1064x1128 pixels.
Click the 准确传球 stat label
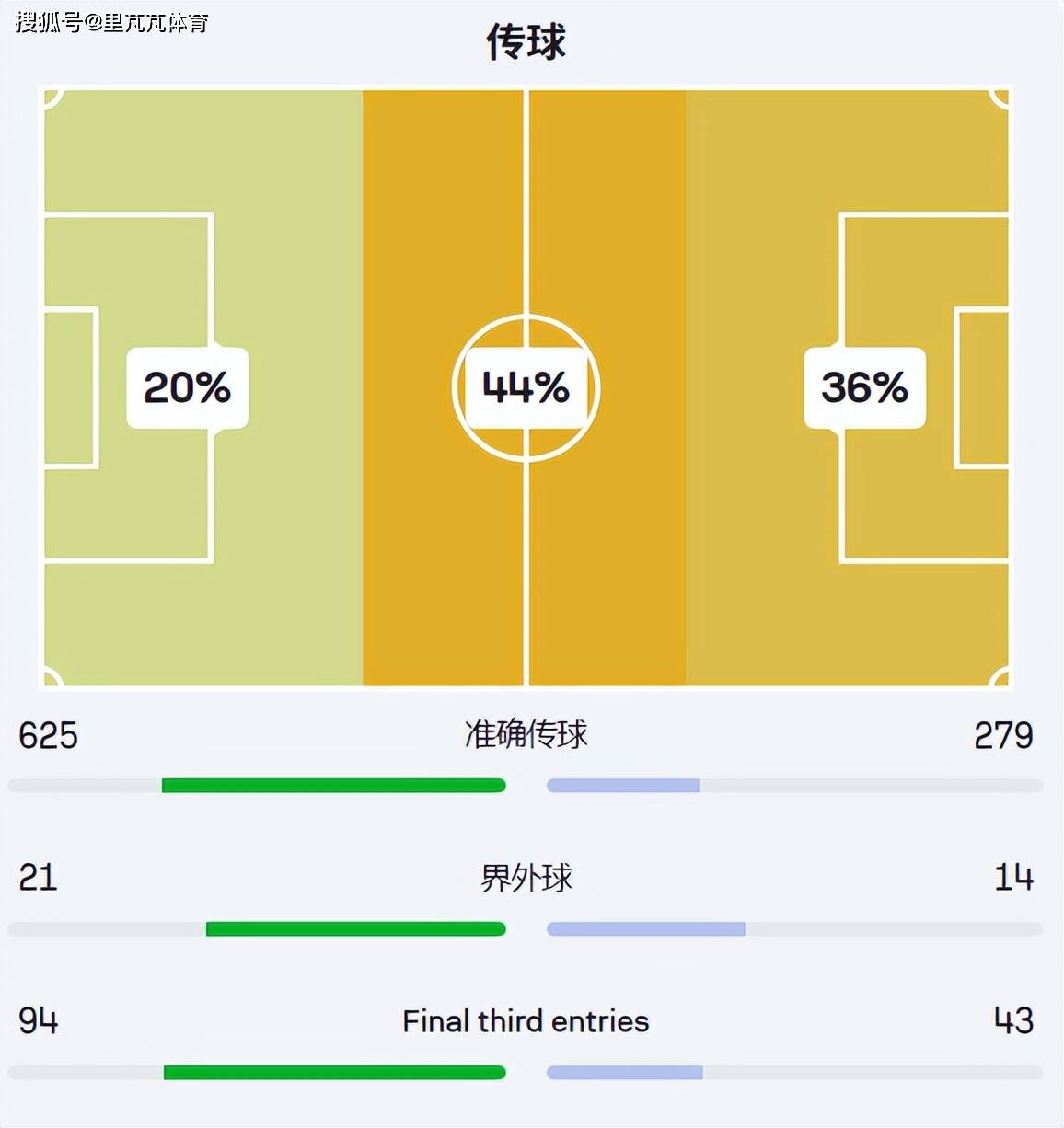pos(526,734)
